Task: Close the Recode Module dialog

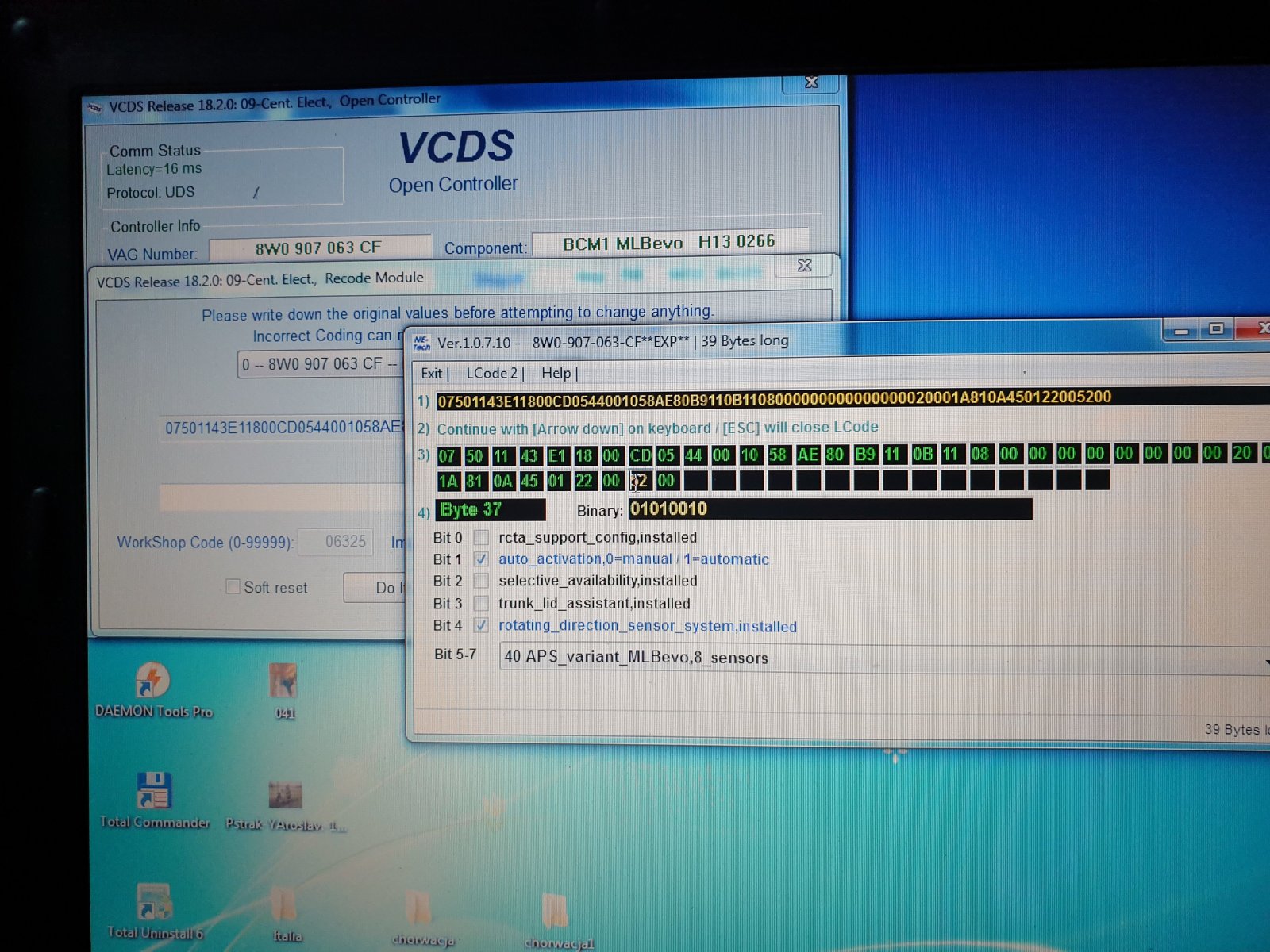Action: coord(804,266)
